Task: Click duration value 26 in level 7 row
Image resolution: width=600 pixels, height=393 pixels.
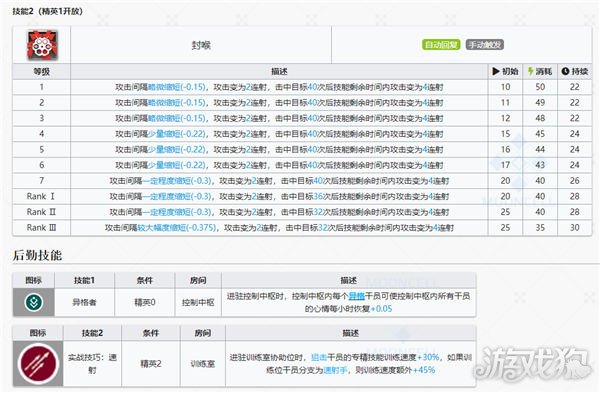Action: click(575, 181)
